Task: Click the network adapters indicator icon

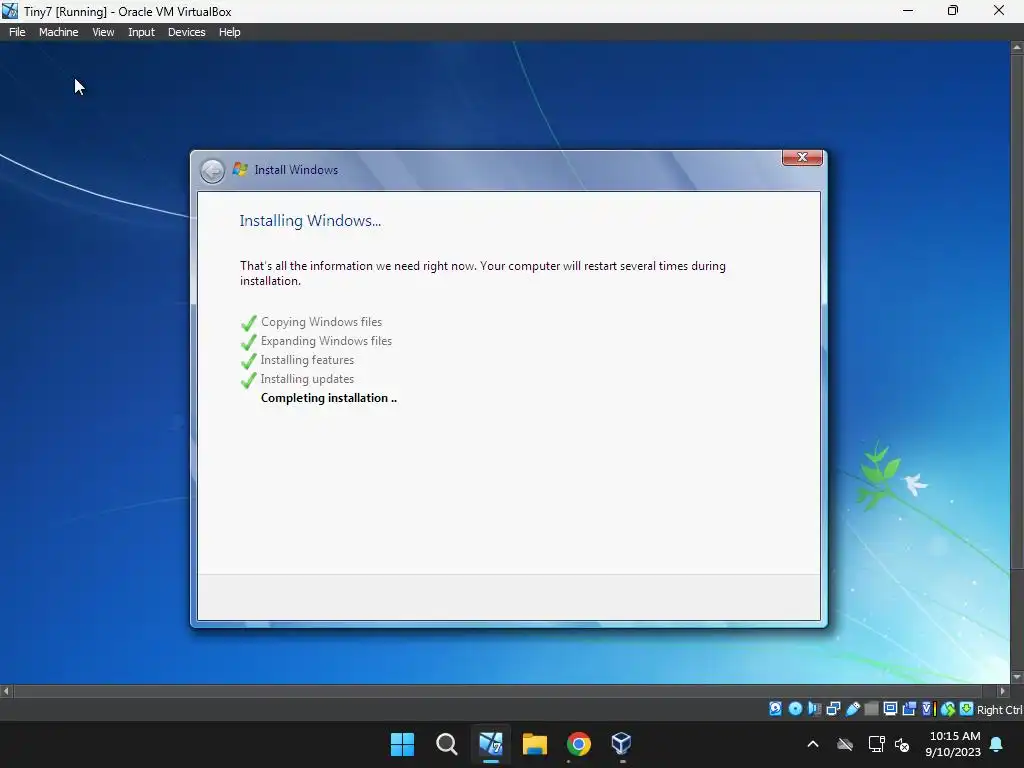Action: click(x=833, y=709)
